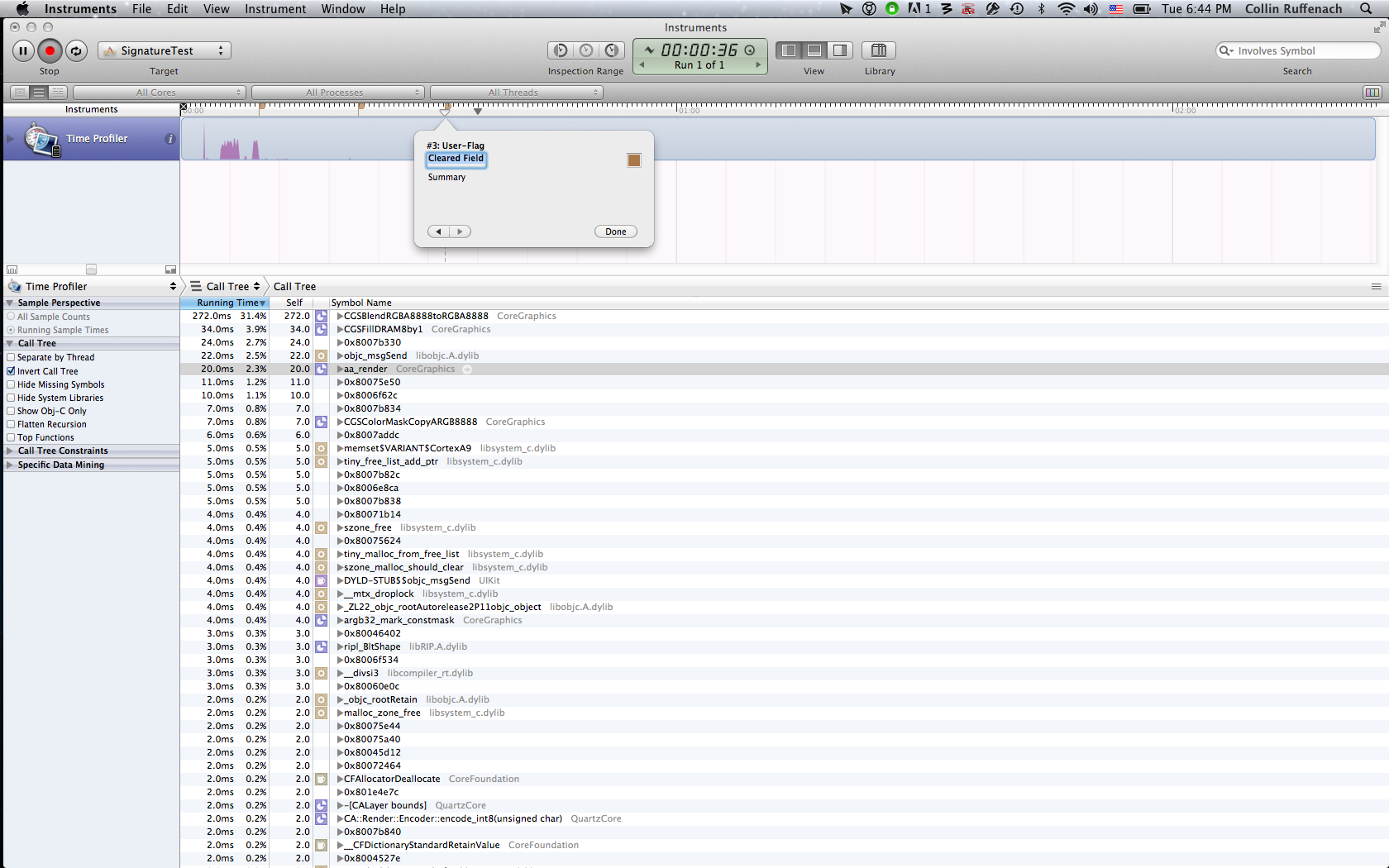Click the Bluetooth menu bar icon
The height and width of the screenshot is (868, 1389).
[x=1042, y=9]
